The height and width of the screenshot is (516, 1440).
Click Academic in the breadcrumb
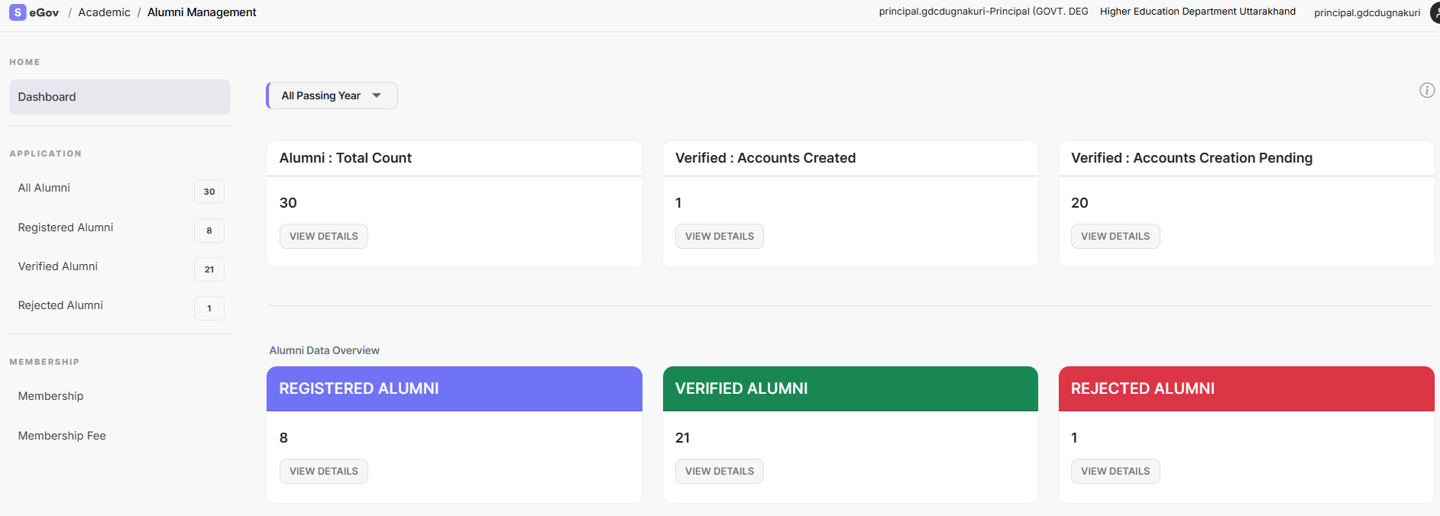[x=104, y=12]
